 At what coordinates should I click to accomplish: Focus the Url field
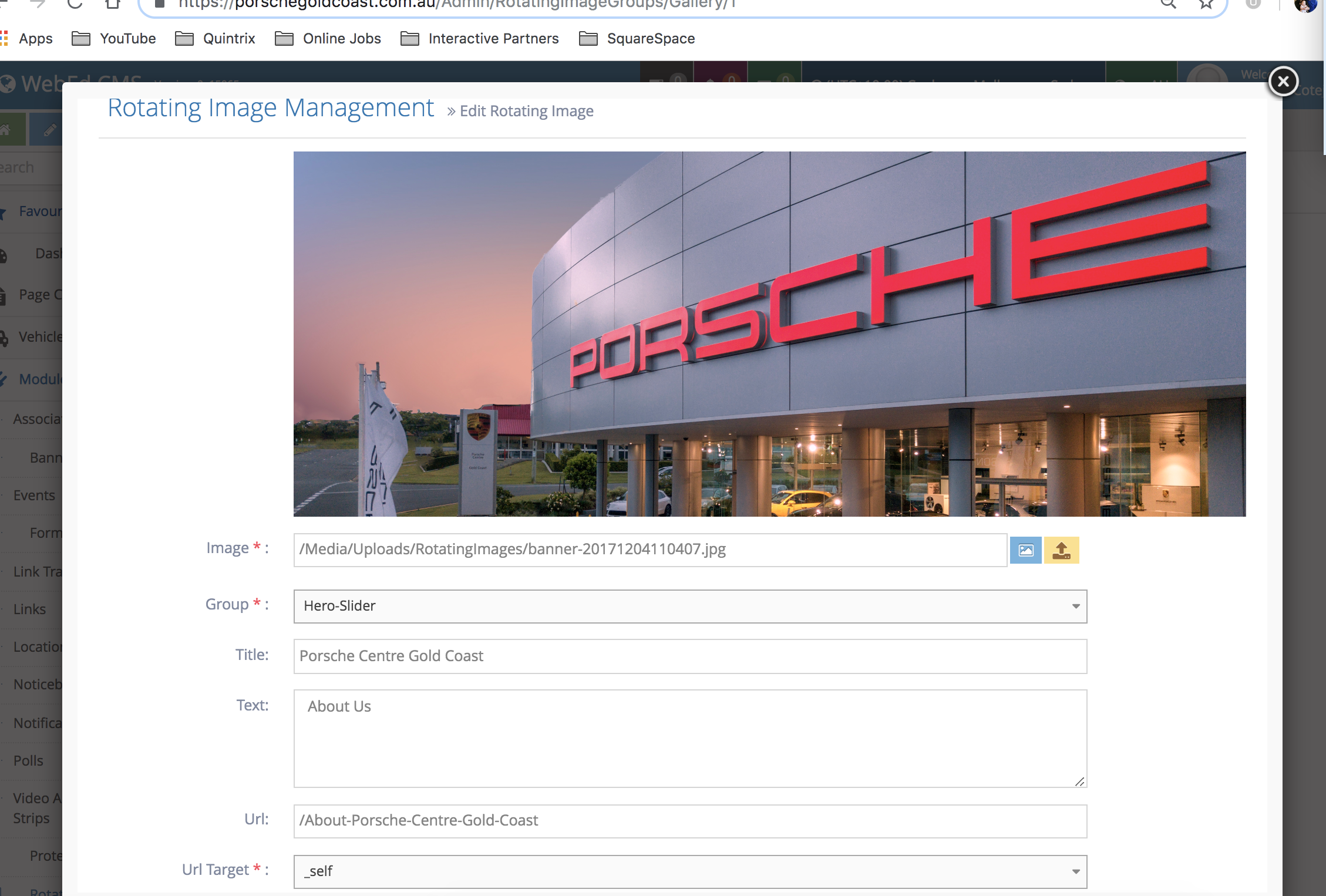690,821
